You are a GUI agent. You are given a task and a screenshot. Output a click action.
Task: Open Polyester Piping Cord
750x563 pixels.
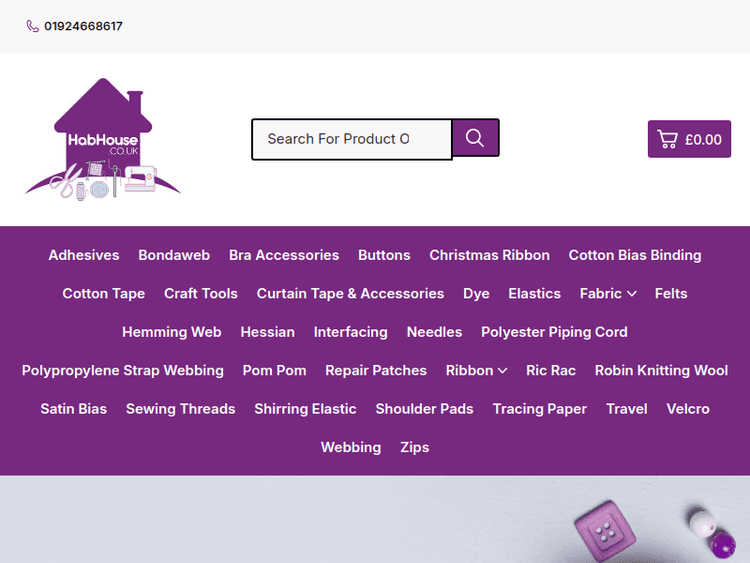pos(554,332)
